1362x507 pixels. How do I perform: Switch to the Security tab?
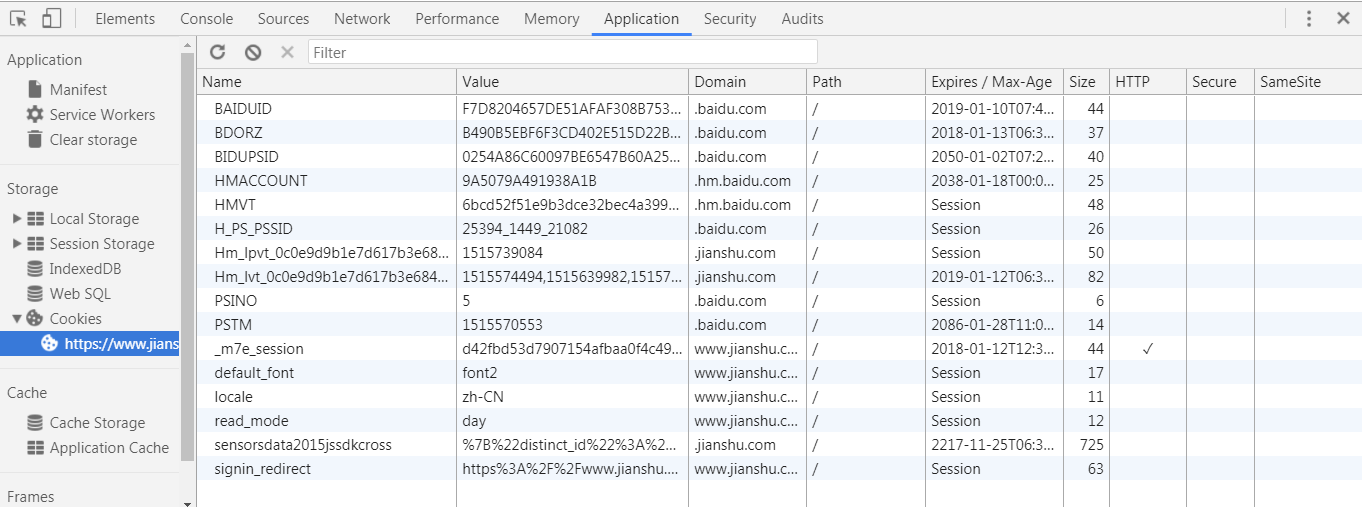pyautogui.click(x=730, y=18)
